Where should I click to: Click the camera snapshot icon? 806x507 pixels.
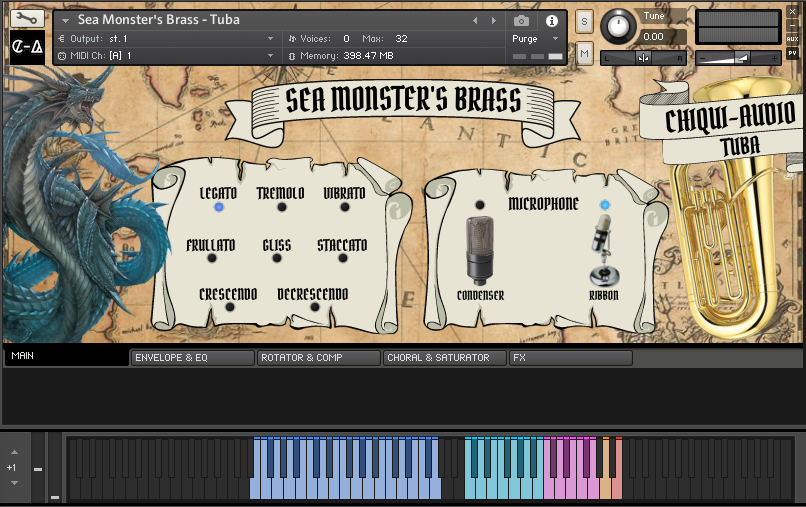tap(521, 20)
